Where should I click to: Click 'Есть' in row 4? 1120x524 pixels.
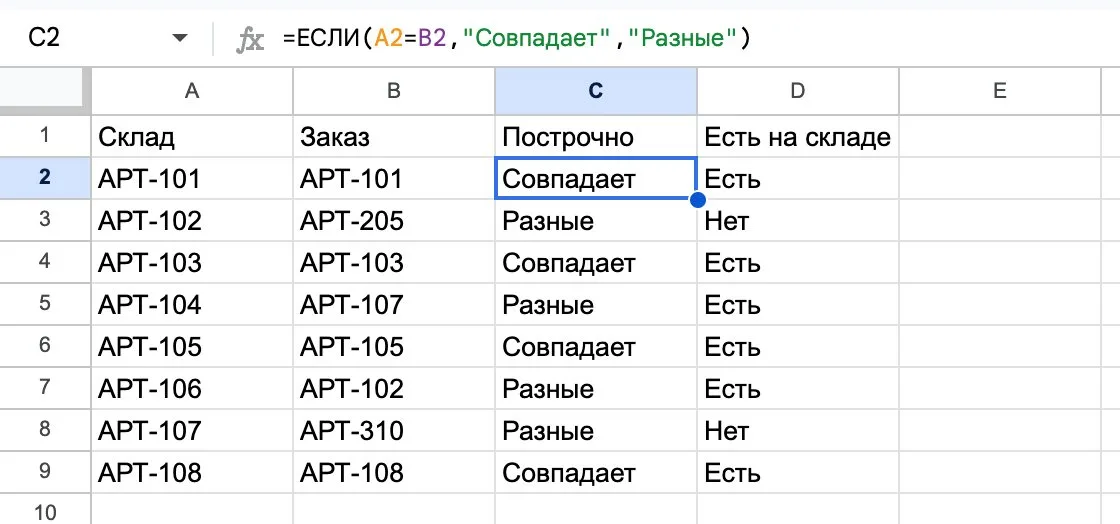tap(798, 262)
